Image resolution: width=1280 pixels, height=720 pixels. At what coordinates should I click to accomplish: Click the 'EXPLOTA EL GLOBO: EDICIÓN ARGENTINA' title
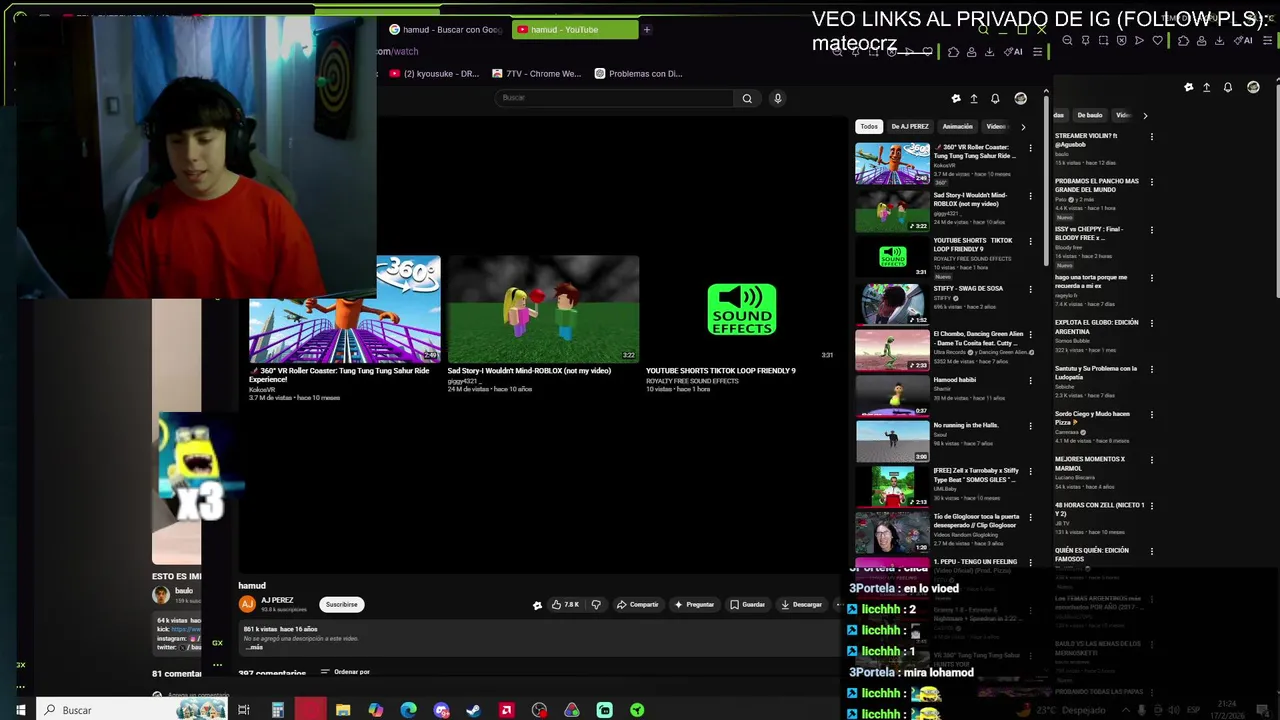1097,327
